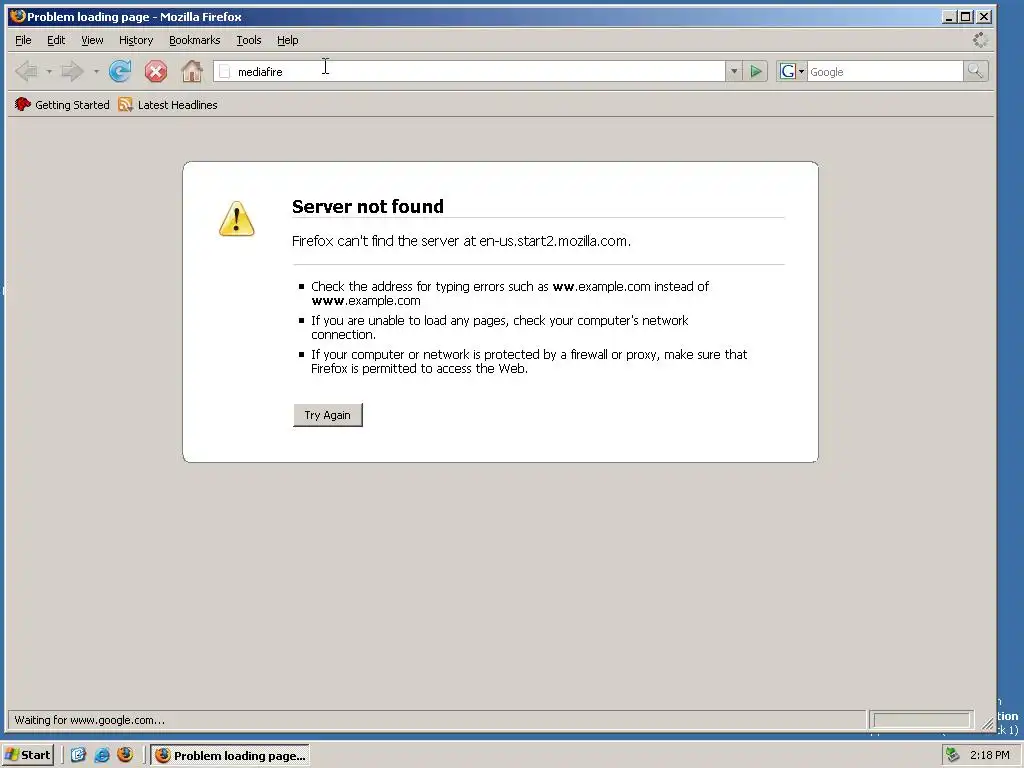This screenshot has height=768, width=1024.
Task: Expand the address bar URL history dropdown
Action: (733, 72)
